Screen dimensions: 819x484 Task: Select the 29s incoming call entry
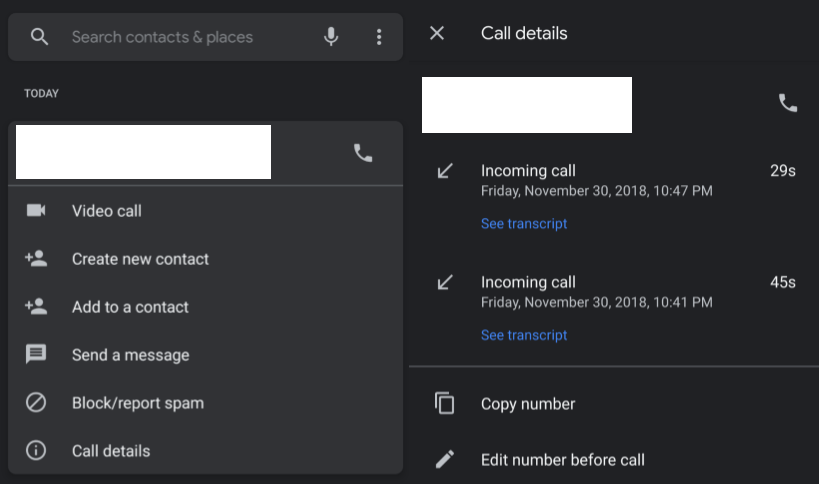tap(600, 180)
